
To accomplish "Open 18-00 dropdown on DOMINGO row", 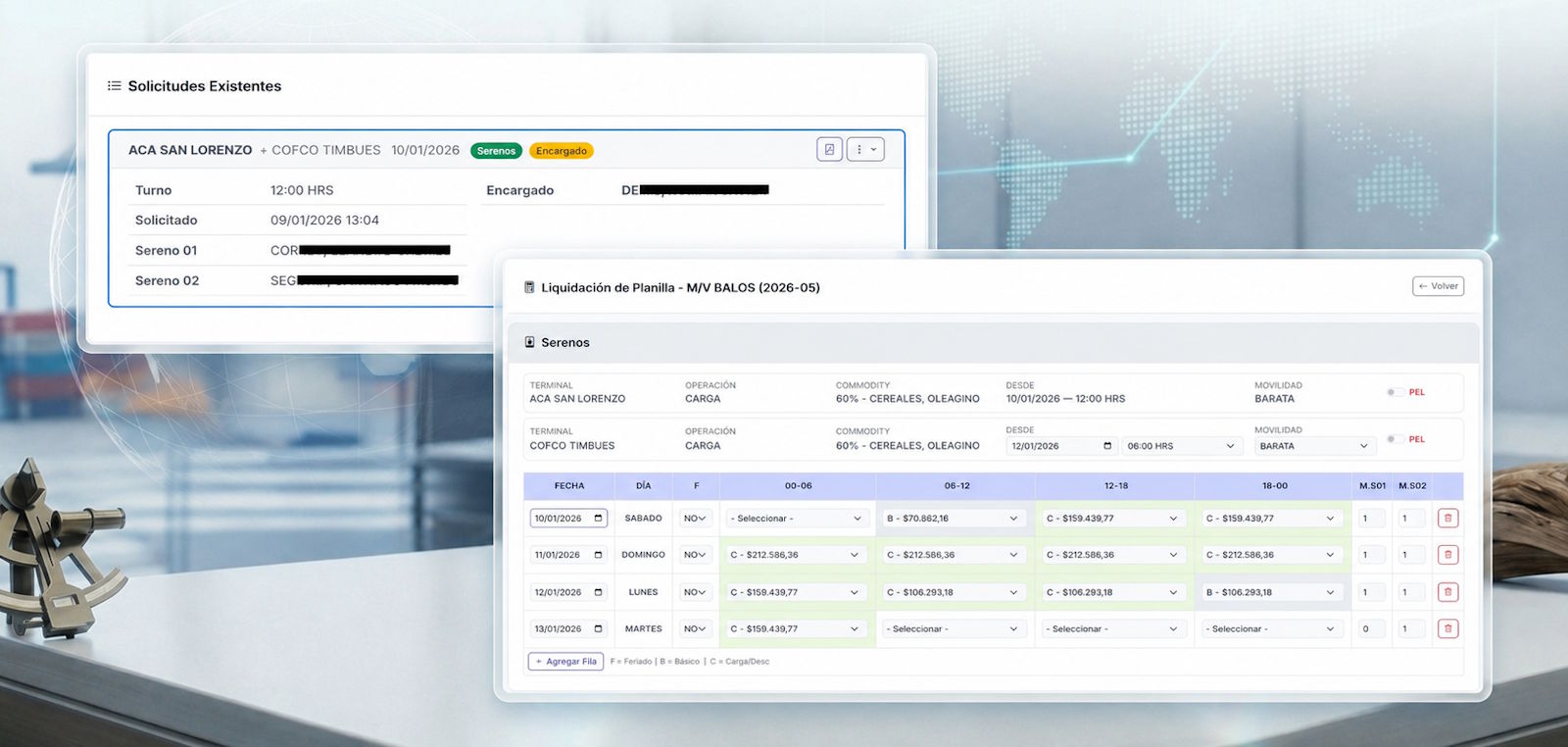I will (x=1272, y=555).
